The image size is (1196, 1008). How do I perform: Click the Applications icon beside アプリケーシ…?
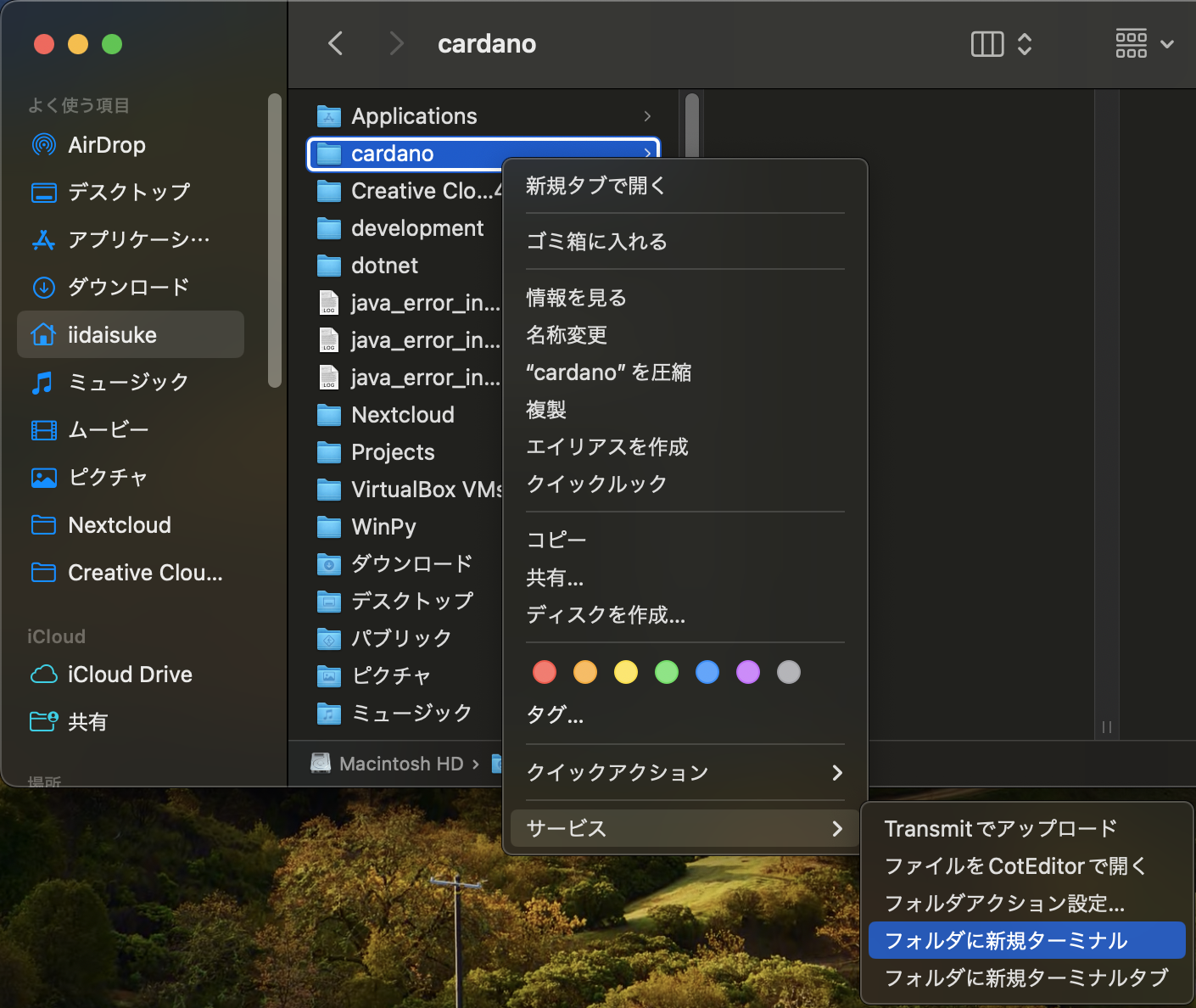tap(44, 240)
